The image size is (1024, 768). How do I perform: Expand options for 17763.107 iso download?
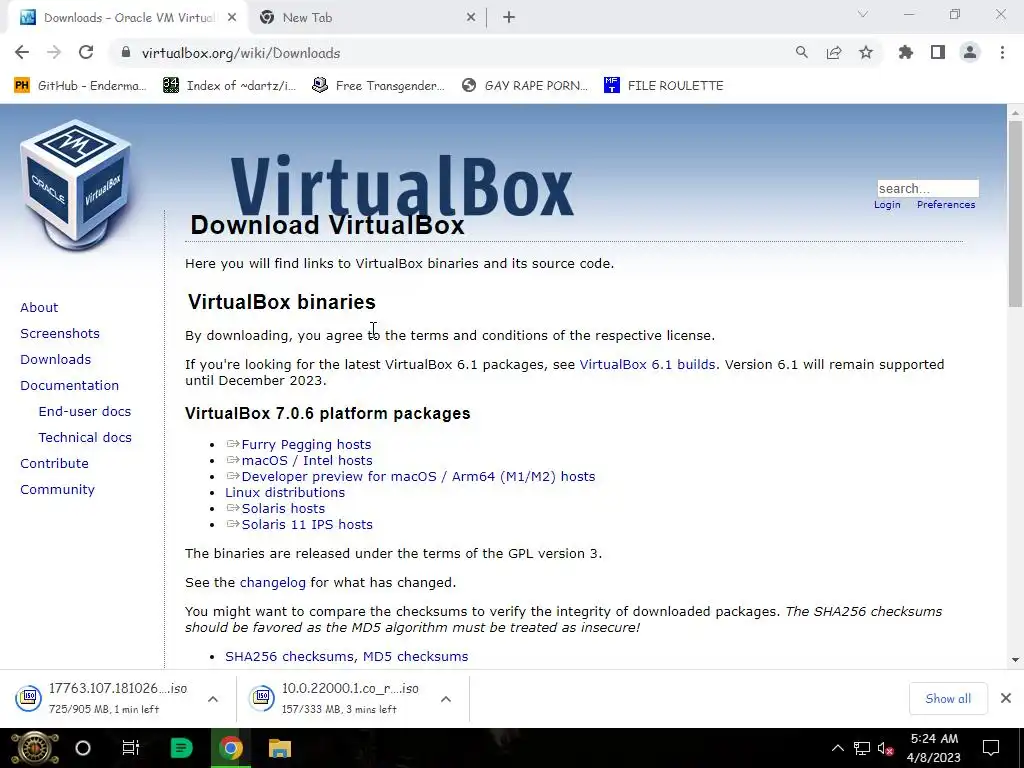(x=213, y=699)
